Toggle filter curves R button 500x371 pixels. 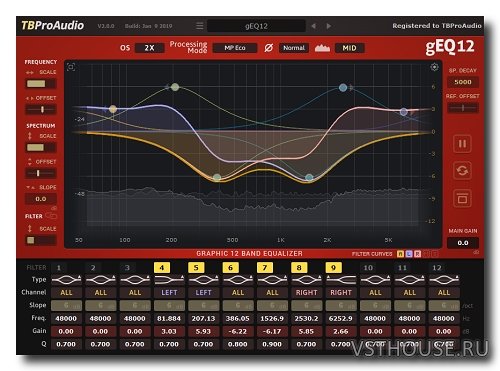pyautogui.click(x=418, y=254)
